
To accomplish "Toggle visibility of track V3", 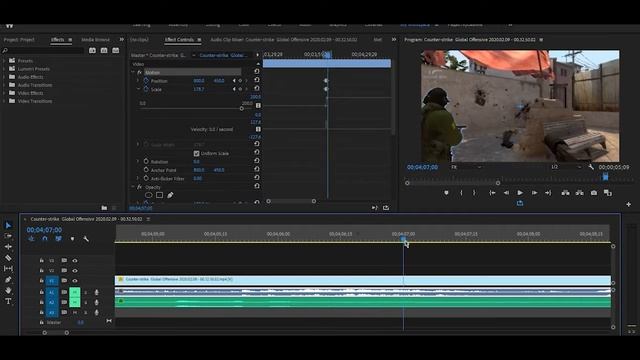I will (x=75, y=260).
